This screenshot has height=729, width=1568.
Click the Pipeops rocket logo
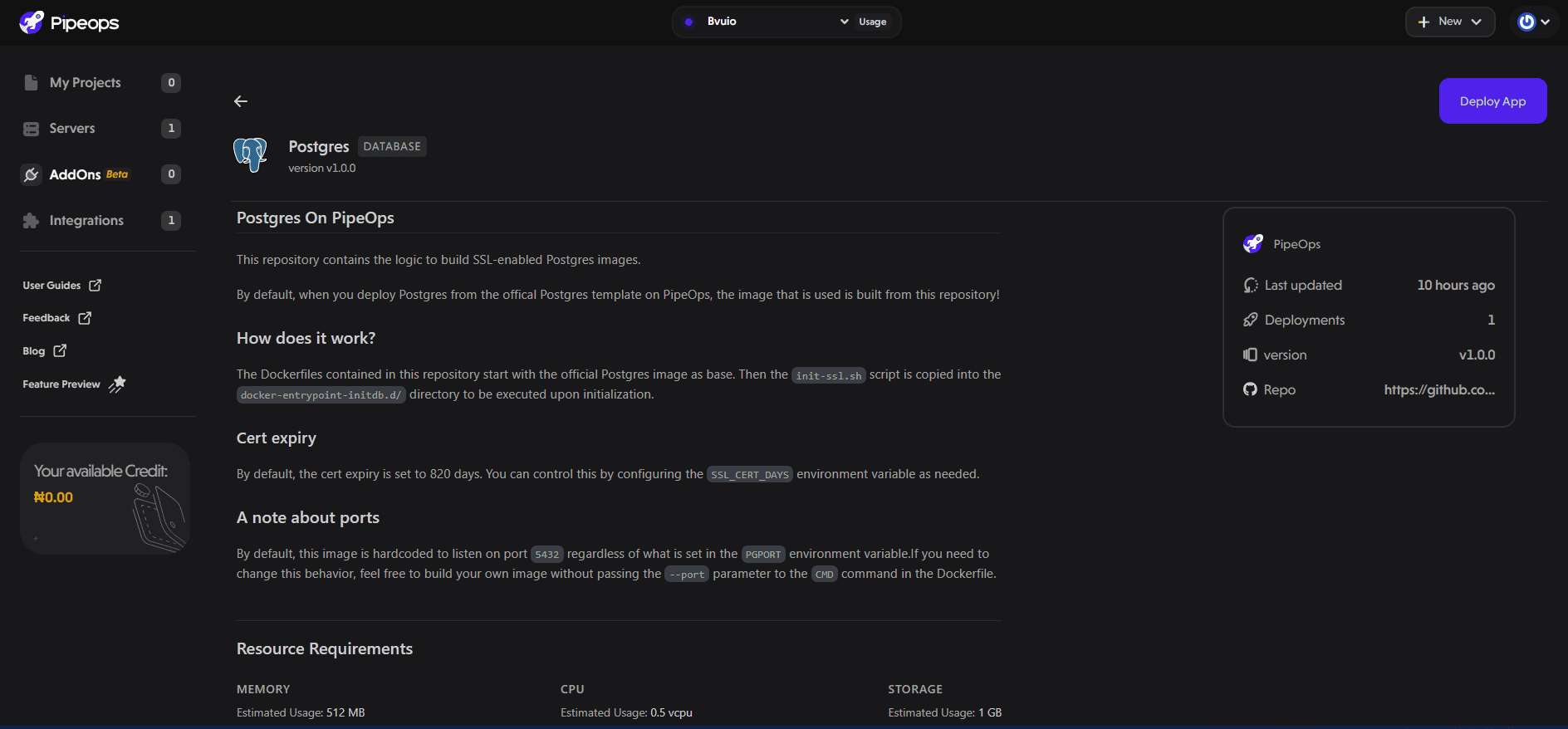[32, 22]
